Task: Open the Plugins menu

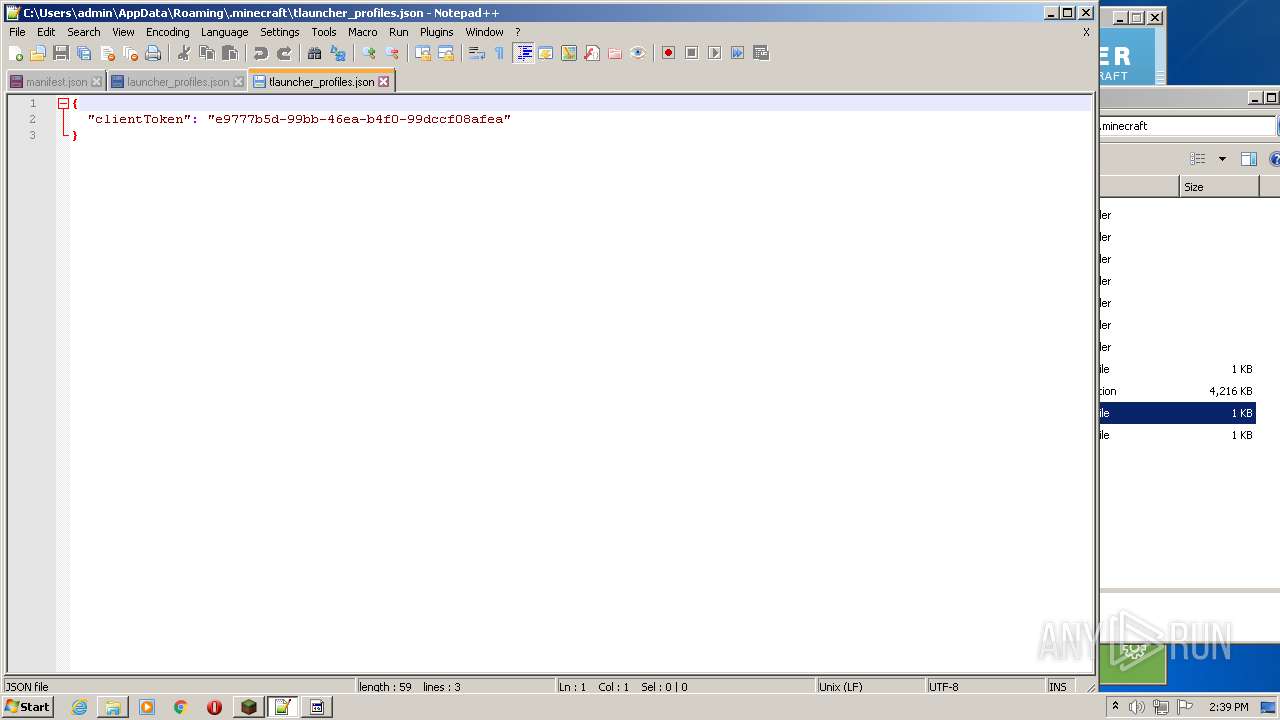Action: (x=436, y=32)
